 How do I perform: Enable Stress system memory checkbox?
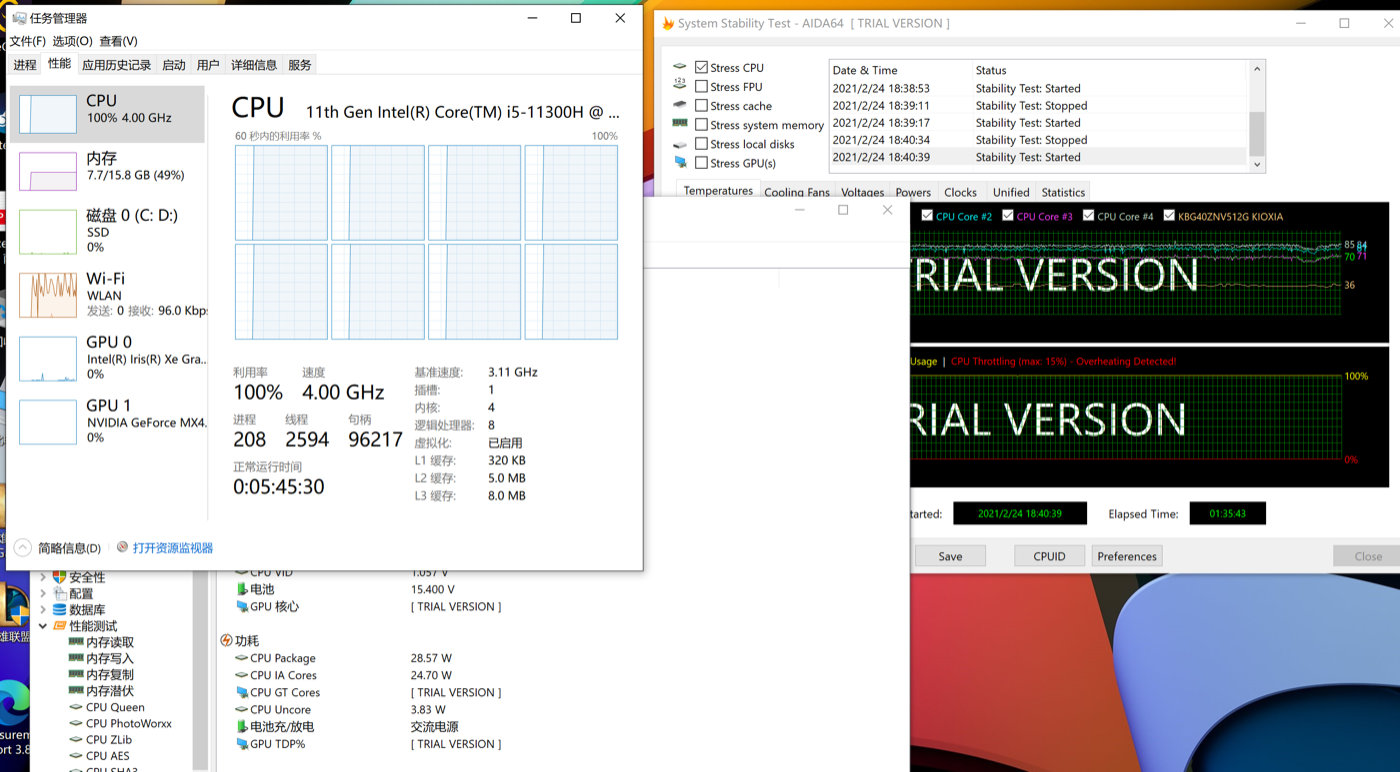click(x=701, y=125)
